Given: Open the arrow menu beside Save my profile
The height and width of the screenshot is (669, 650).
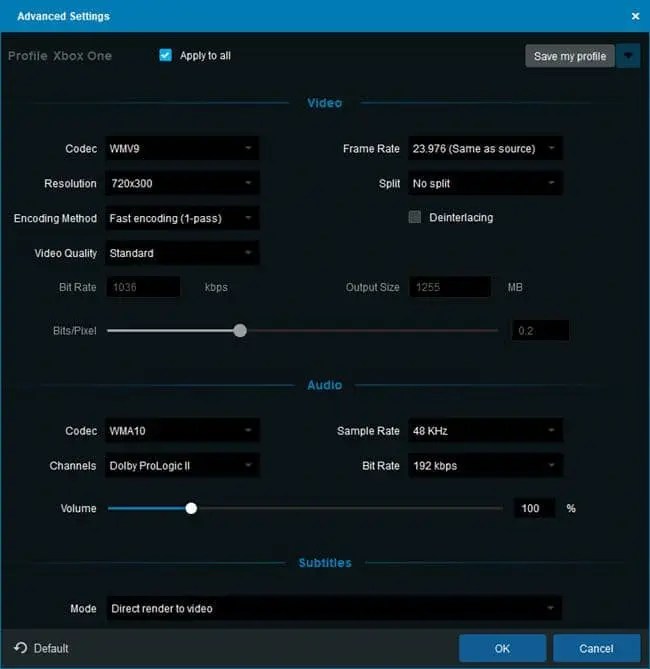Looking at the screenshot, I should (x=628, y=56).
